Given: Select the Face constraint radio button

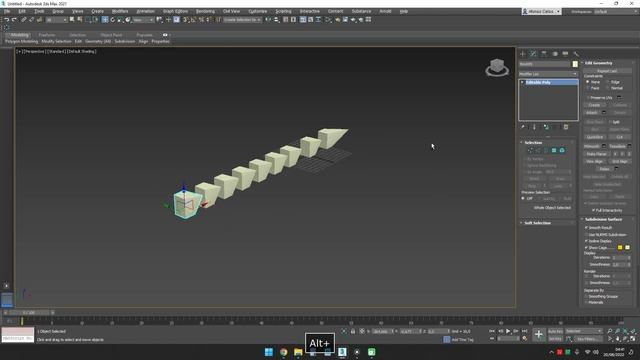Looking at the screenshot, I should (x=588, y=88).
